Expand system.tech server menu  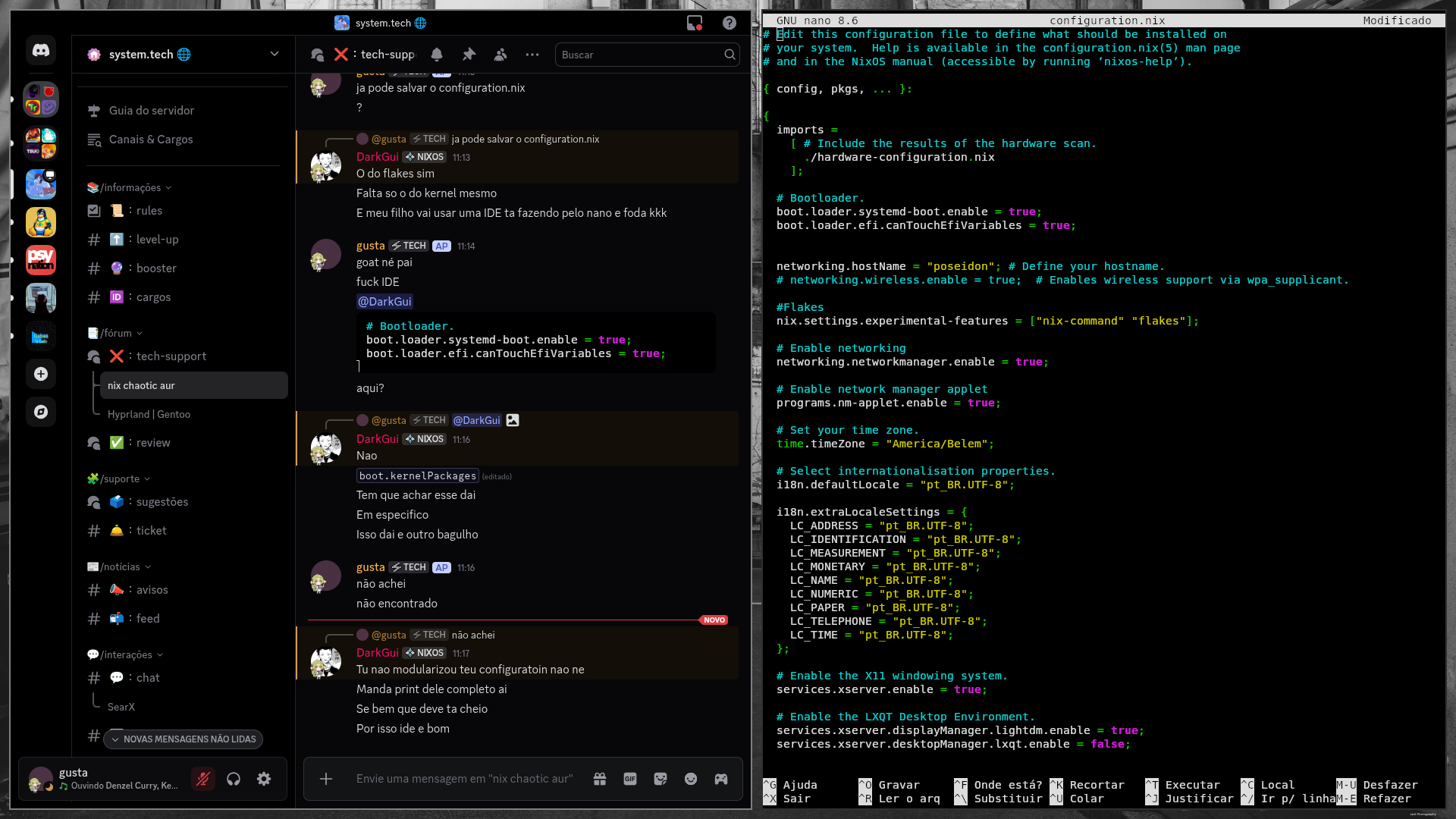coord(275,54)
